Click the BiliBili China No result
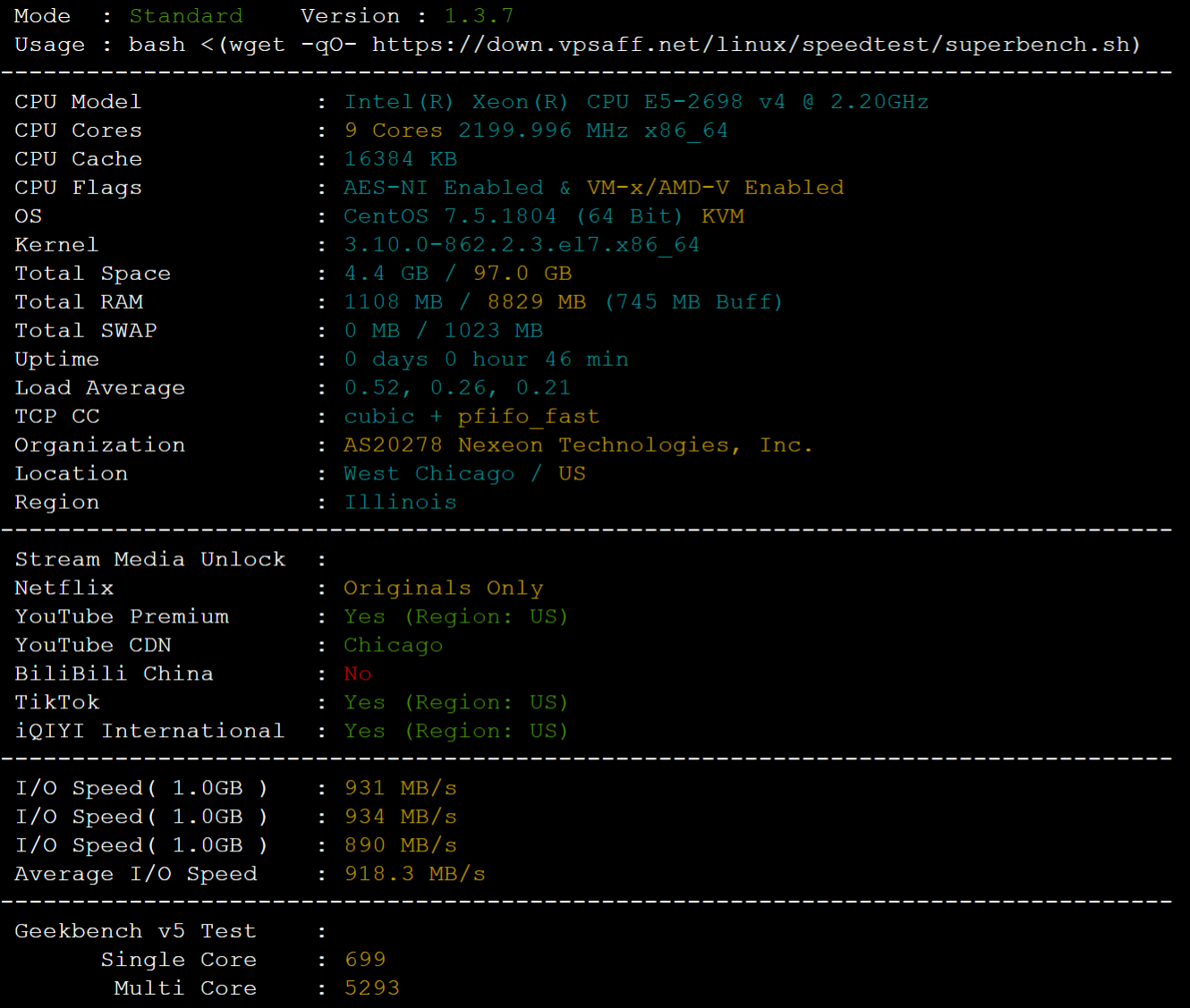The width and height of the screenshot is (1190, 1008). pyautogui.click(x=358, y=674)
